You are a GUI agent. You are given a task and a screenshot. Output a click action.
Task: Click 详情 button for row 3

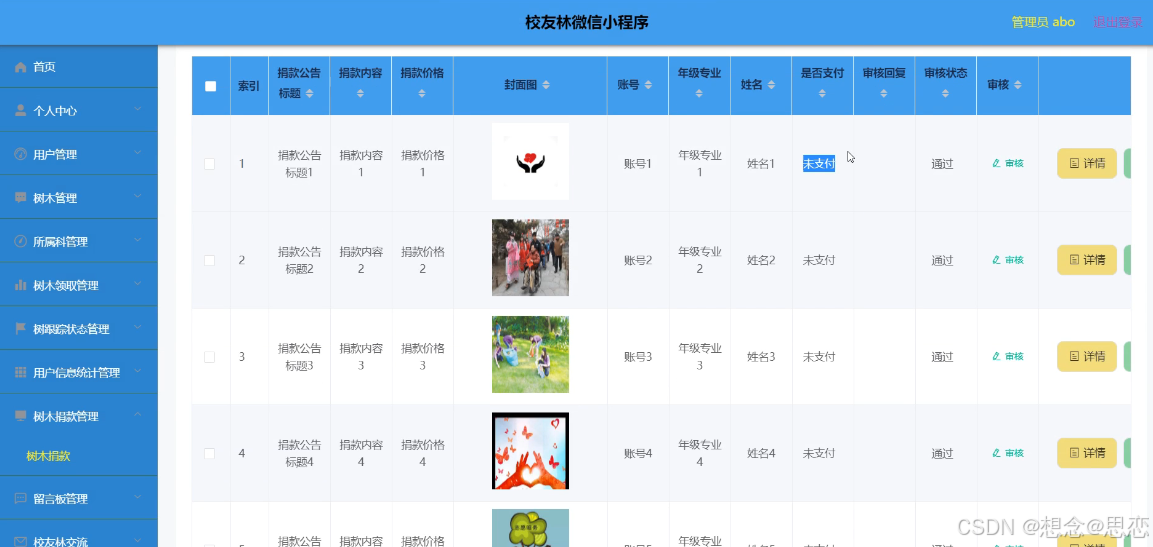point(1087,356)
